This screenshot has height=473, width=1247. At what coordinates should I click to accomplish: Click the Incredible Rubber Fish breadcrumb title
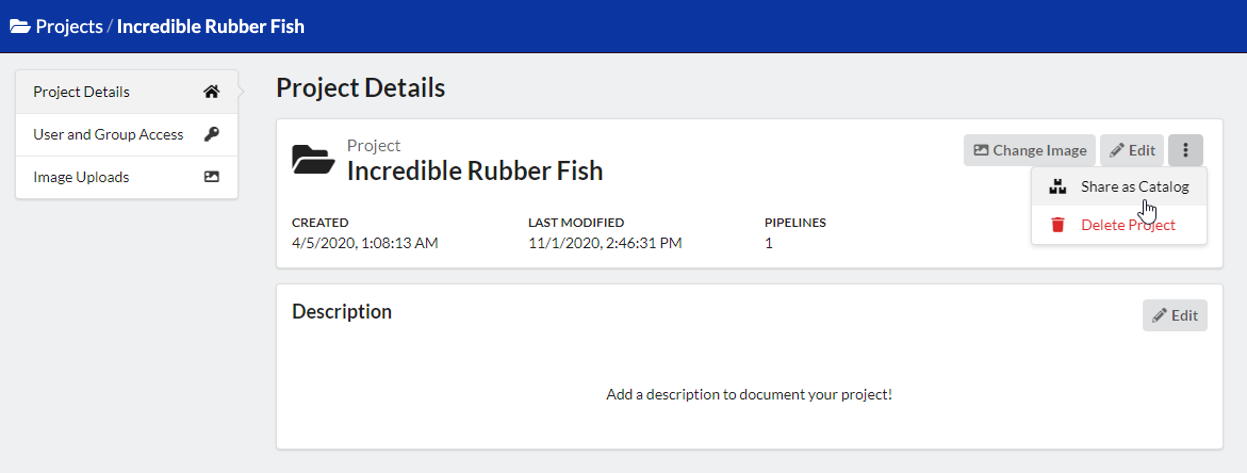[x=210, y=27]
